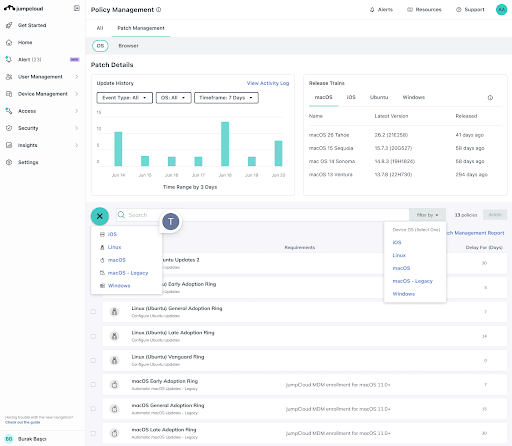Check the macOS Early Adoption Ring checkbox
Viewport: 512px width, 446px height.
(x=93, y=384)
